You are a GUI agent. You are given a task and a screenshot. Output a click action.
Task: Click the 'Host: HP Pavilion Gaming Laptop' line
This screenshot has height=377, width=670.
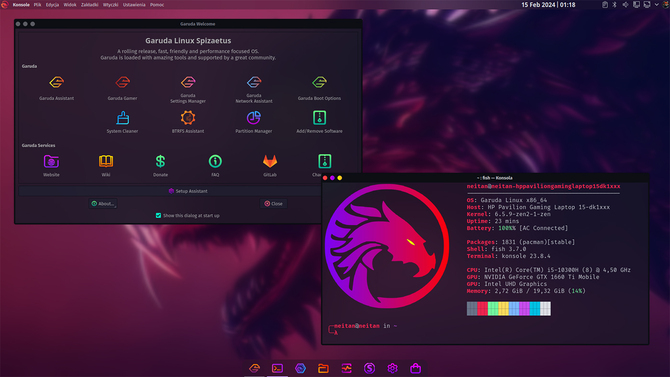[x=538, y=207]
